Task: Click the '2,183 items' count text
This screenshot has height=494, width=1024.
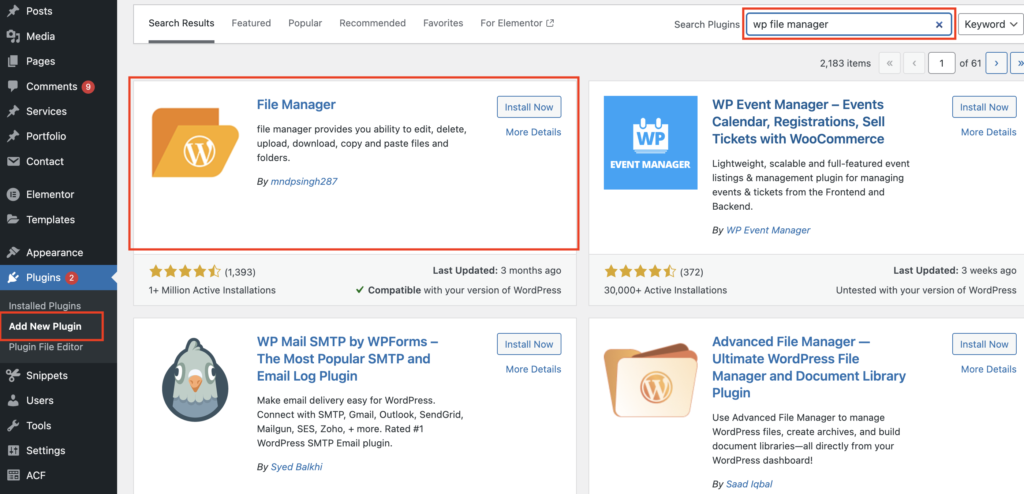Action: (845, 63)
